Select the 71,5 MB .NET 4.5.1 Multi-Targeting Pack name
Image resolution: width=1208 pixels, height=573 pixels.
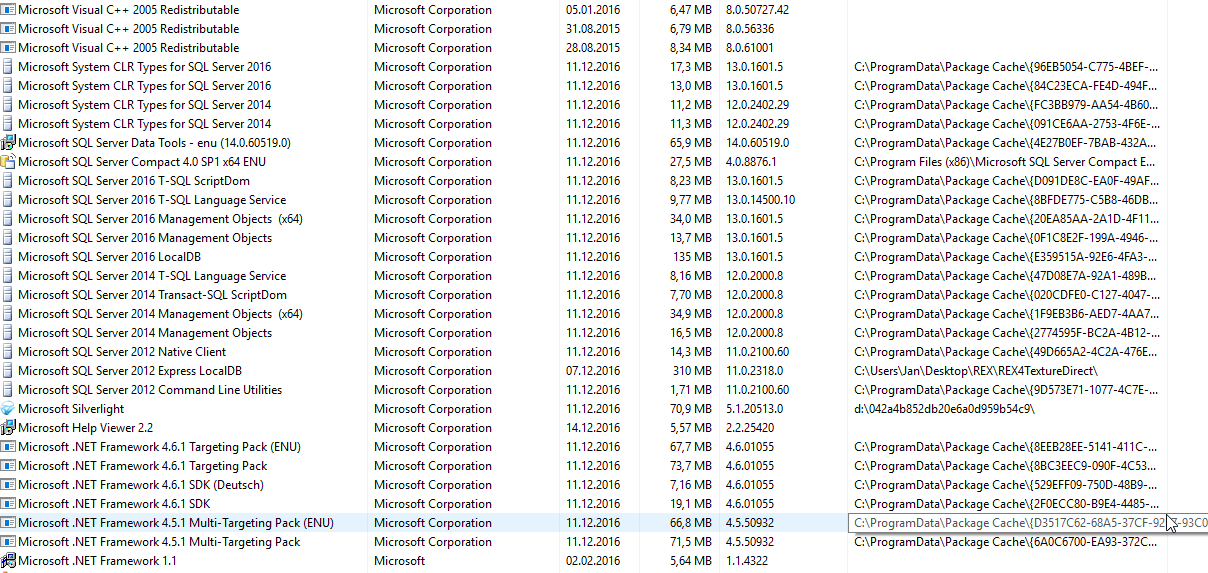click(x=159, y=542)
